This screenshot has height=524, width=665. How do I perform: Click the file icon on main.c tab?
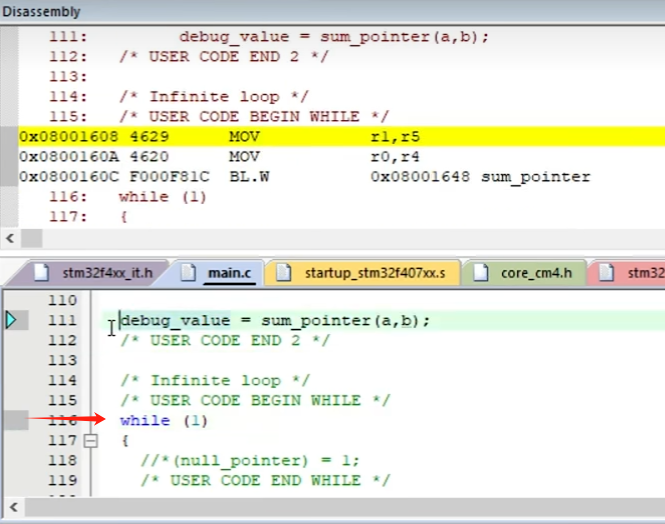188,273
